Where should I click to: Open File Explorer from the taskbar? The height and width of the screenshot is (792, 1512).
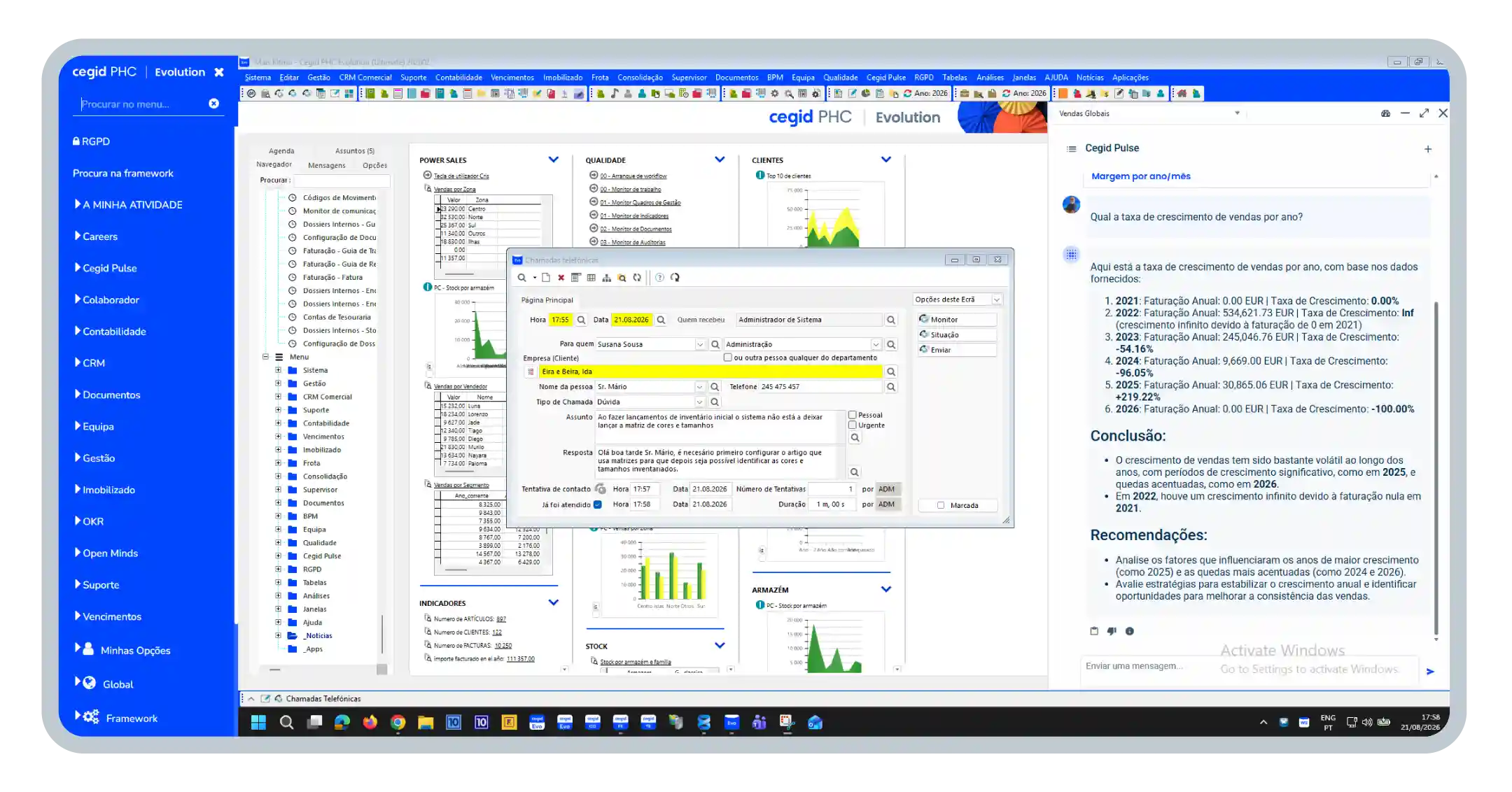pos(426,723)
